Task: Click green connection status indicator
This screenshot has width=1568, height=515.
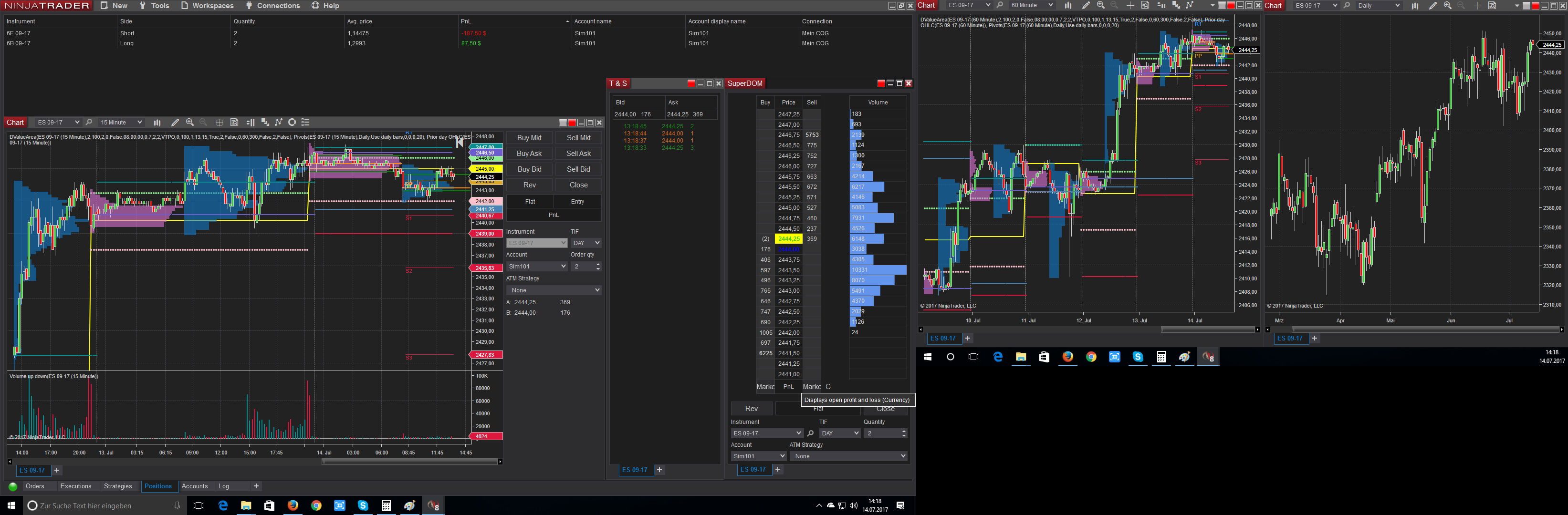Action: 13,486
